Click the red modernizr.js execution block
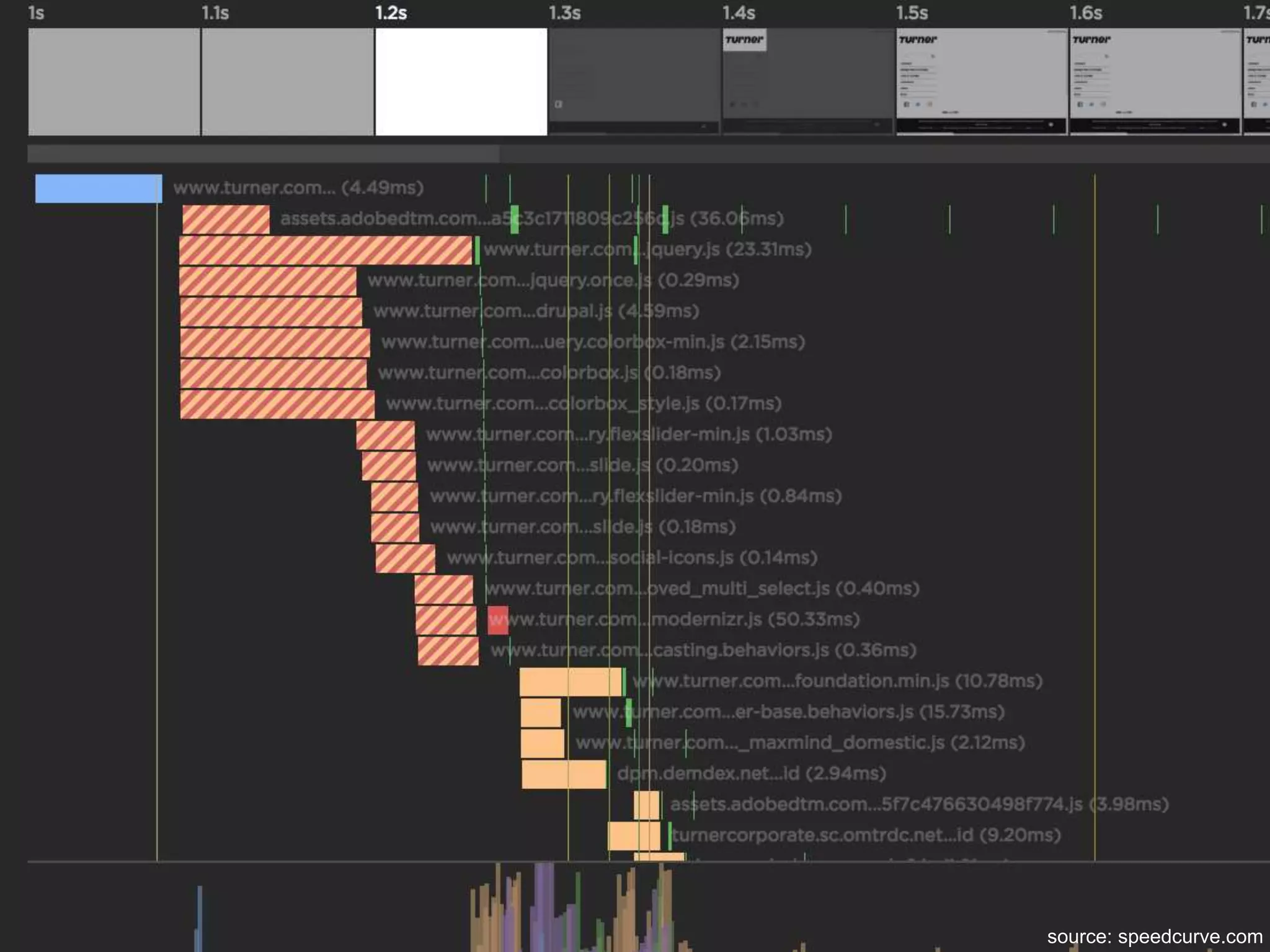This screenshot has width=1270, height=952. (x=497, y=620)
